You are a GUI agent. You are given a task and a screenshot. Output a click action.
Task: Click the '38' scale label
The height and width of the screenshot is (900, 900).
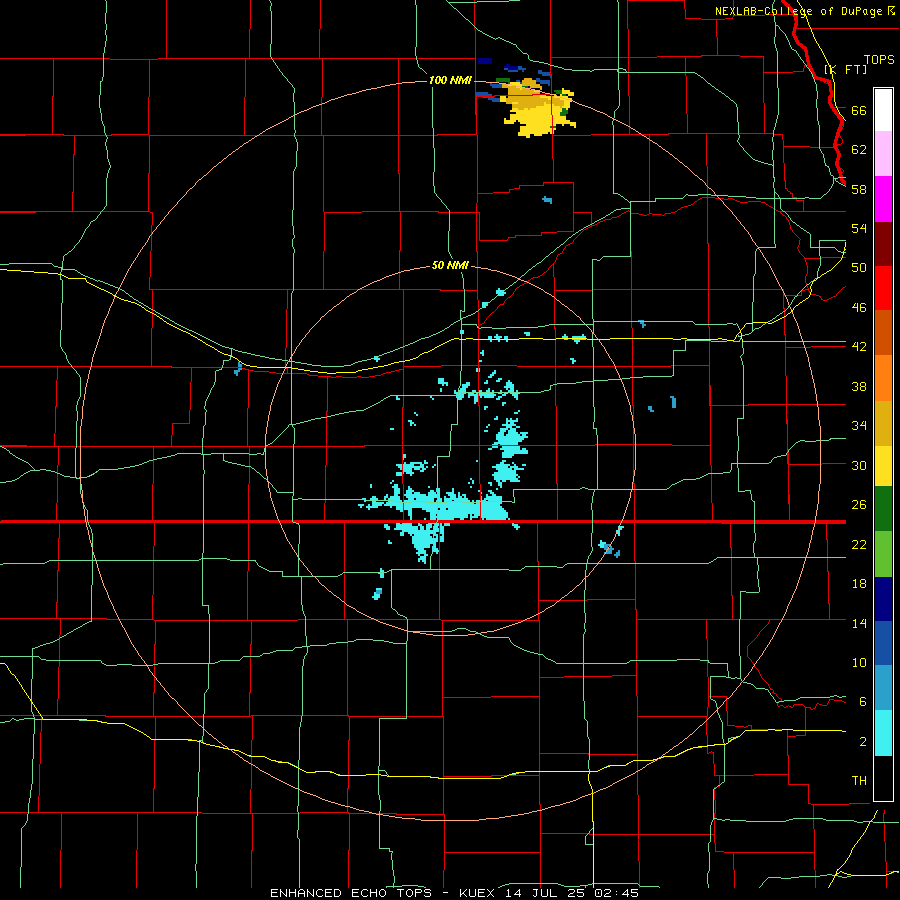859,386
